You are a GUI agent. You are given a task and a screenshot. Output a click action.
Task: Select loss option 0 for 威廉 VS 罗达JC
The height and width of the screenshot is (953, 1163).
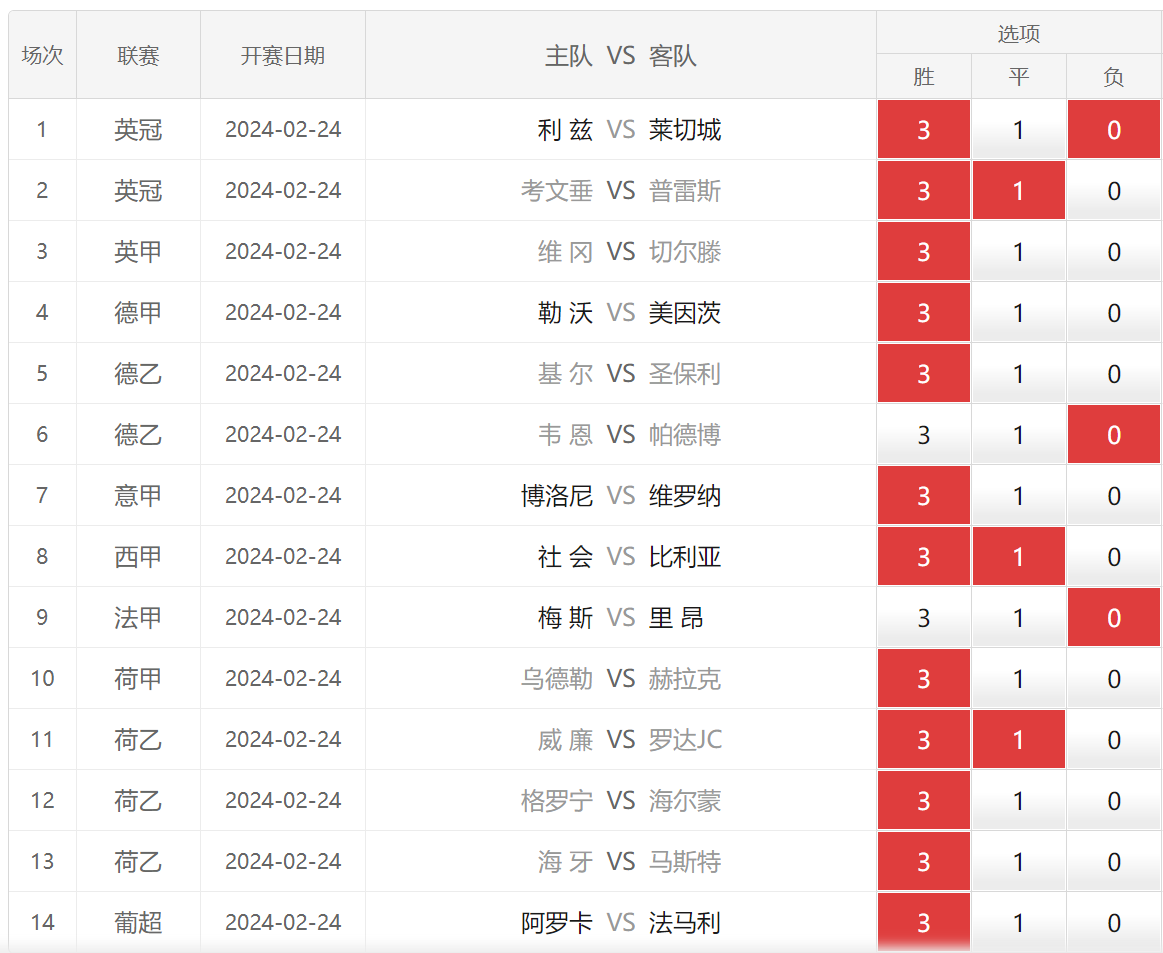(x=1113, y=739)
